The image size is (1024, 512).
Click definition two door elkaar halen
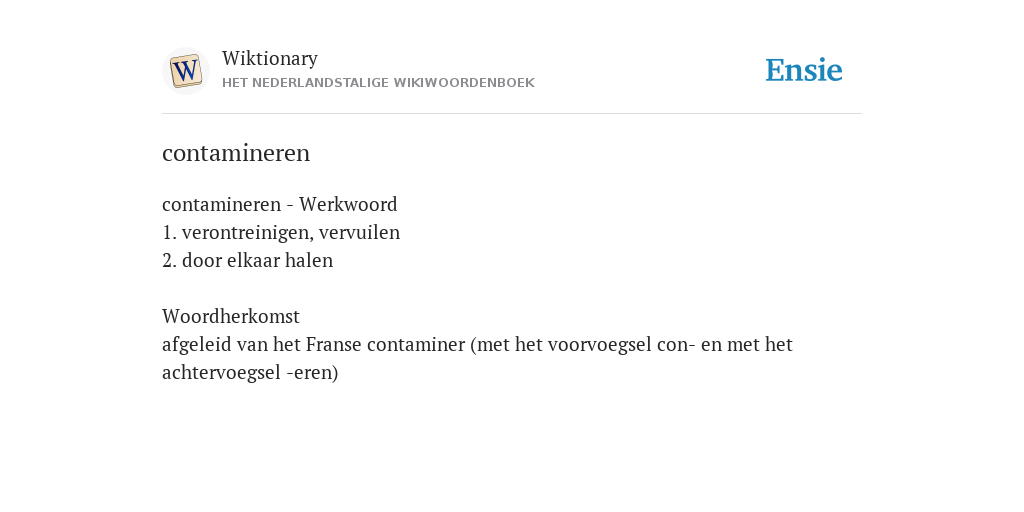pyautogui.click(x=248, y=261)
